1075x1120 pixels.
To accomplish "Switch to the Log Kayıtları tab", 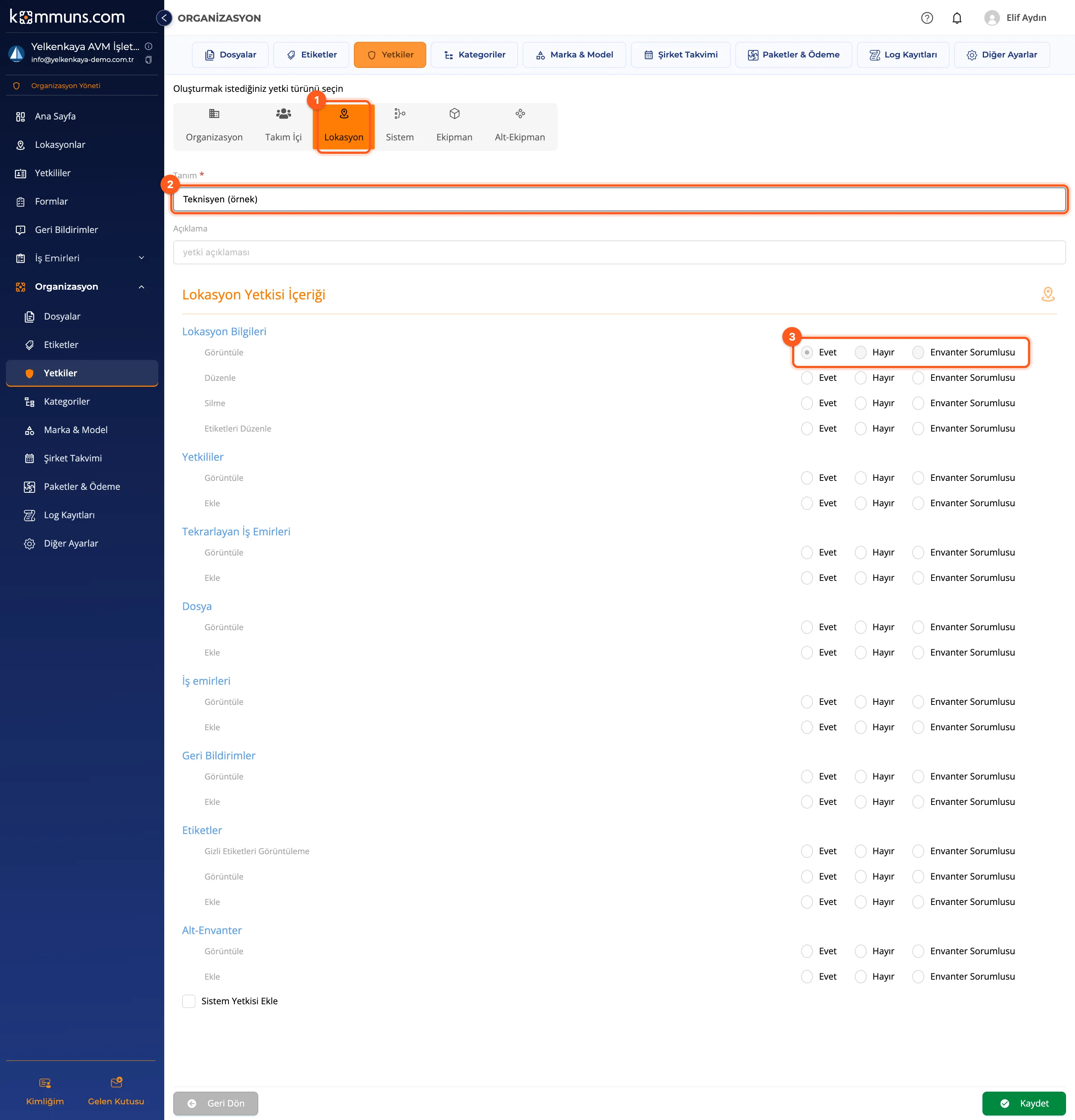I will coord(903,55).
